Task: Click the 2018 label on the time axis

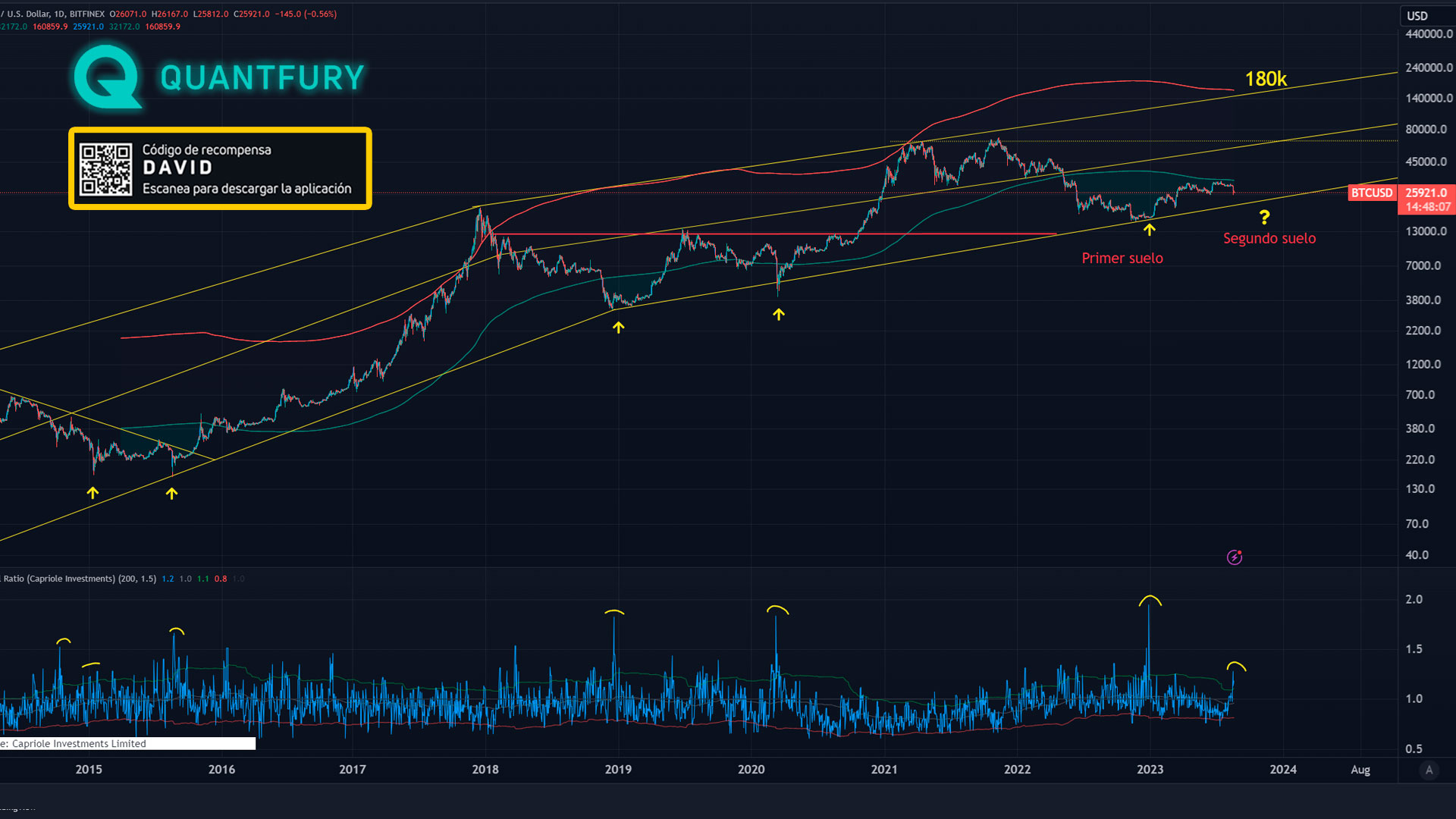Action: (x=485, y=769)
